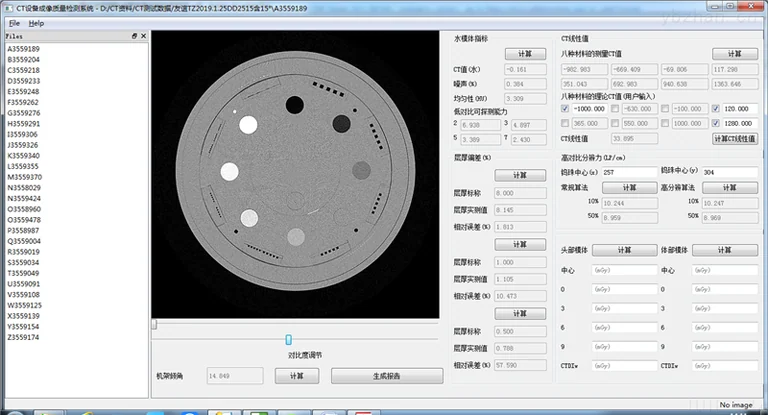
Task: Click the 钨珠中心(x) field showing 257
Action: pyautogui.click(x=629, y=172)
